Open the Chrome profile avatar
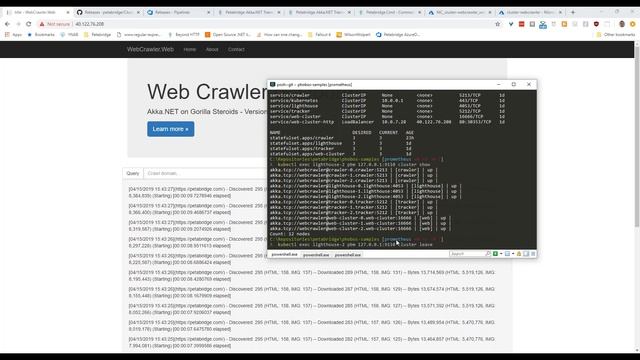The width and height of the screenshot is (640, 360). click(x=622, y=24)
